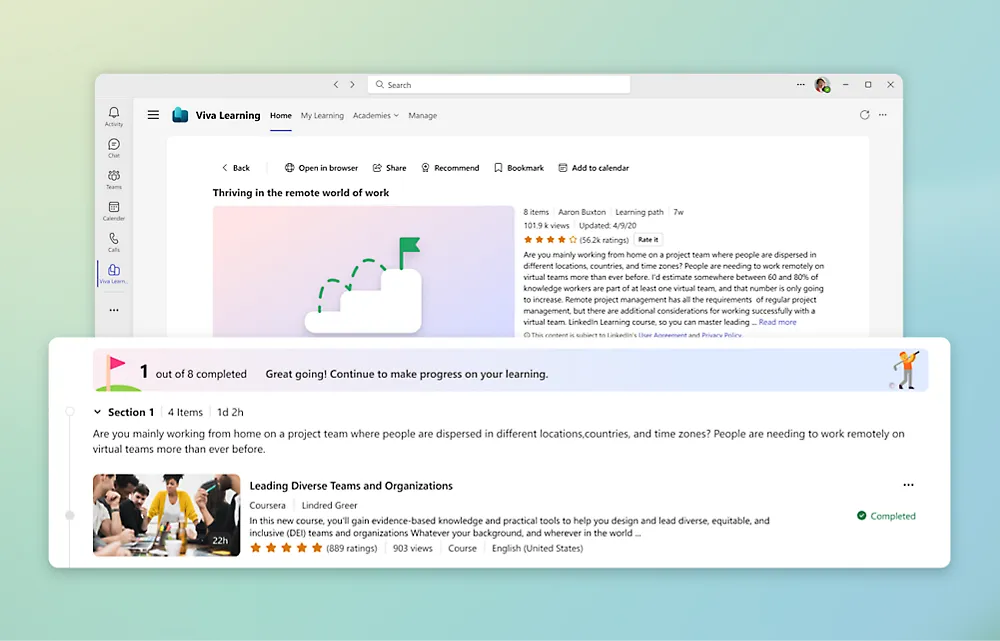The height and width of the screenshot is (641, 1000).
Task: Click the Share button
Action: [x=389, y=168]
